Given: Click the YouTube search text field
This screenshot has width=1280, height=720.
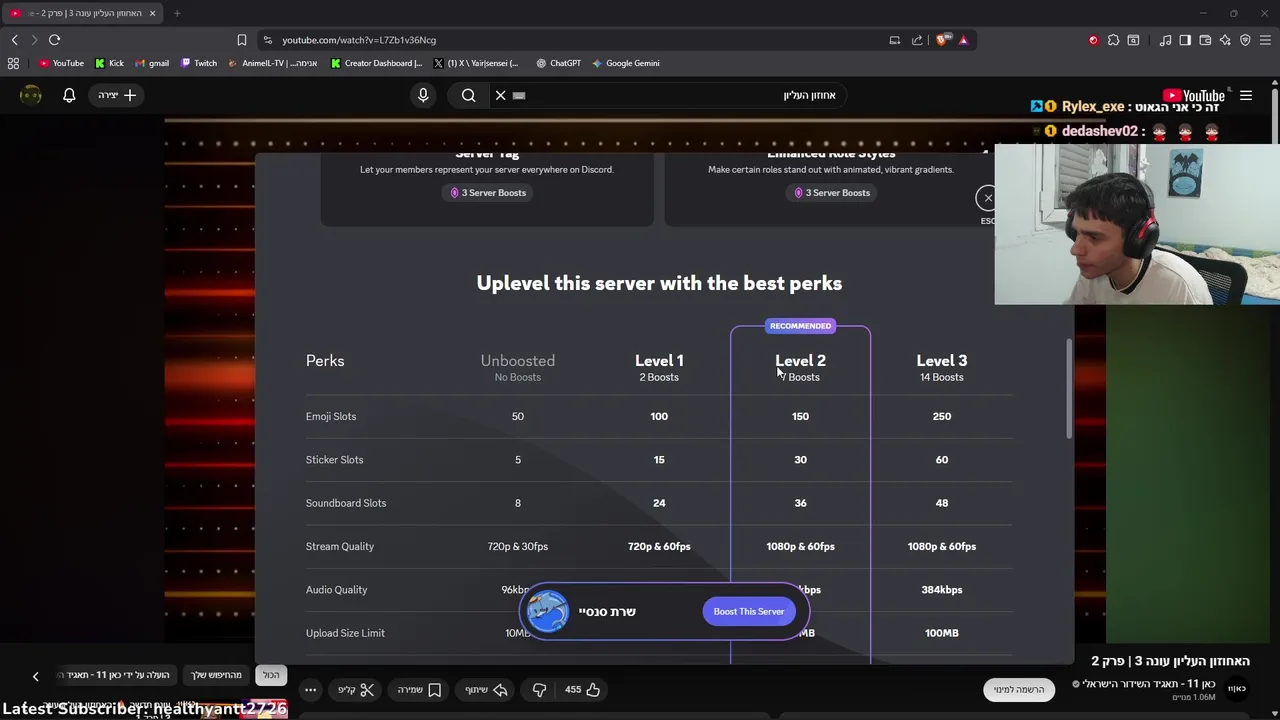Looking at the screenshot, I should (x=680, y=95).
